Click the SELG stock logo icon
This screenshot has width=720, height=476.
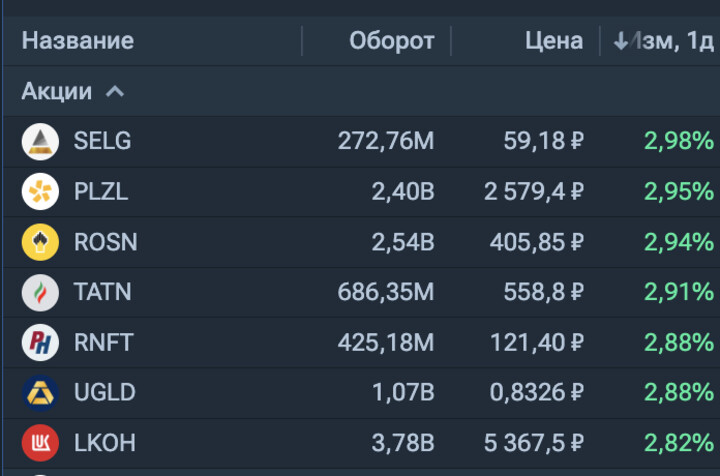pyautogui.click(x=40, y=141)
